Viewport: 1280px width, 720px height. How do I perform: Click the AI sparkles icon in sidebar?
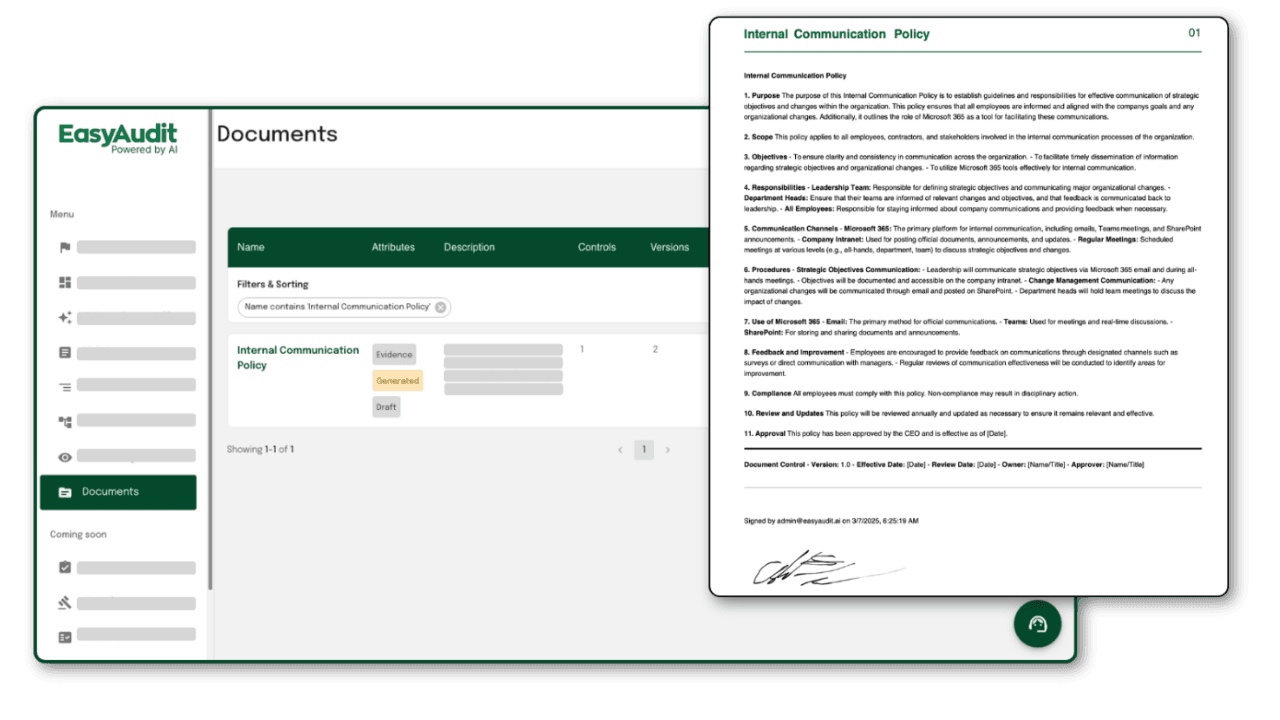pyautogui.click(x=64, y=318)
